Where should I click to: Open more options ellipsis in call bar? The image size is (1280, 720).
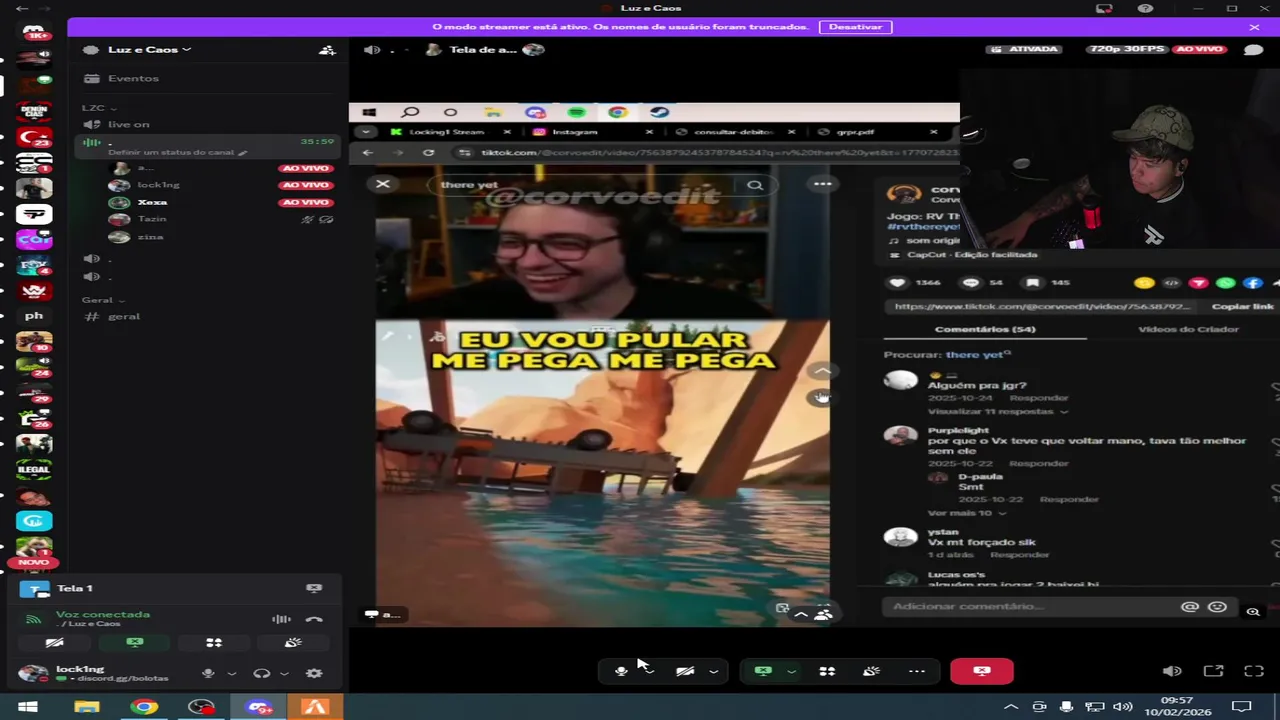pyautogui.click(x=917, y=671)
